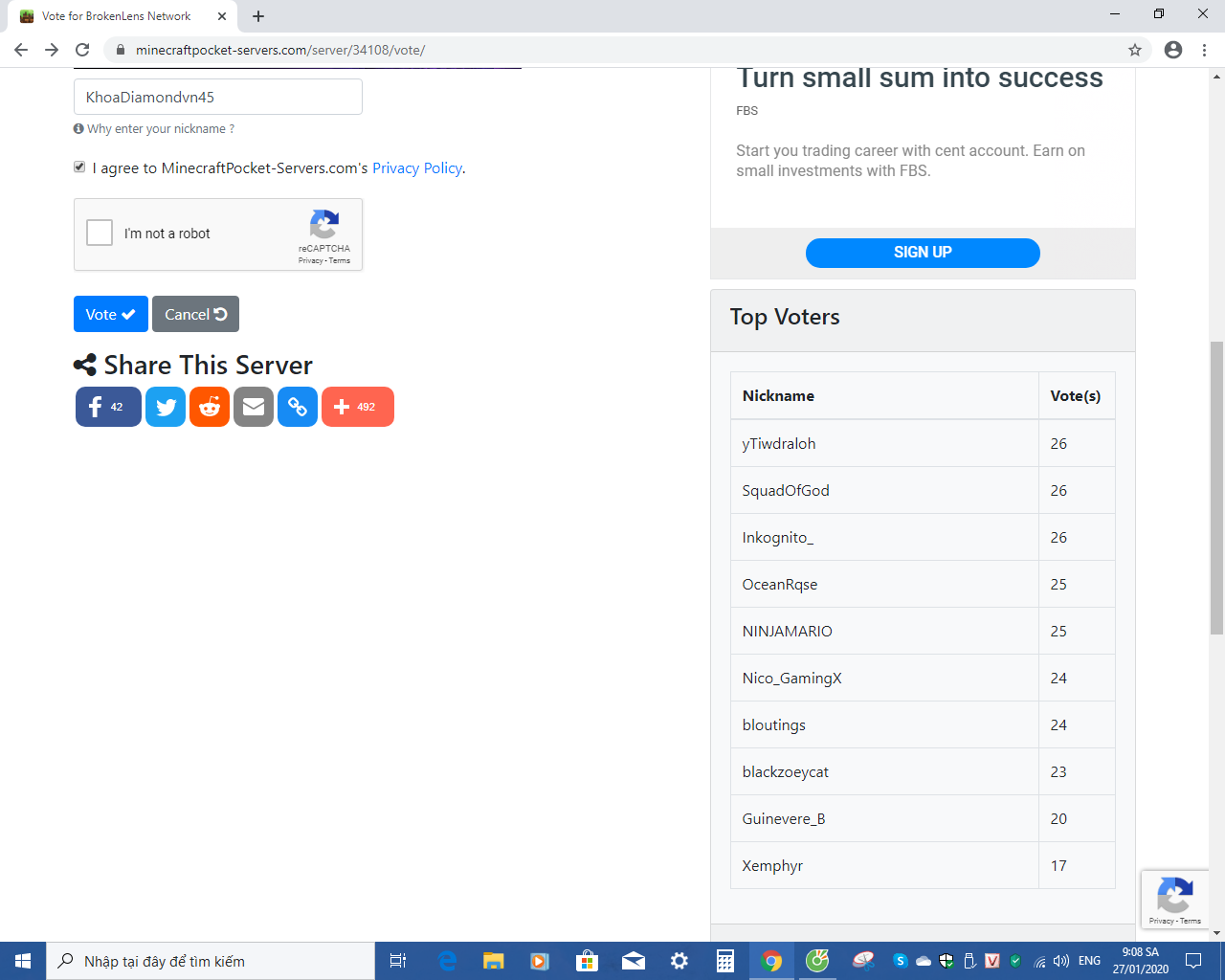Bookmark this page with star icon
This screenshot has height=980, width=1225.
[1135, 50]
